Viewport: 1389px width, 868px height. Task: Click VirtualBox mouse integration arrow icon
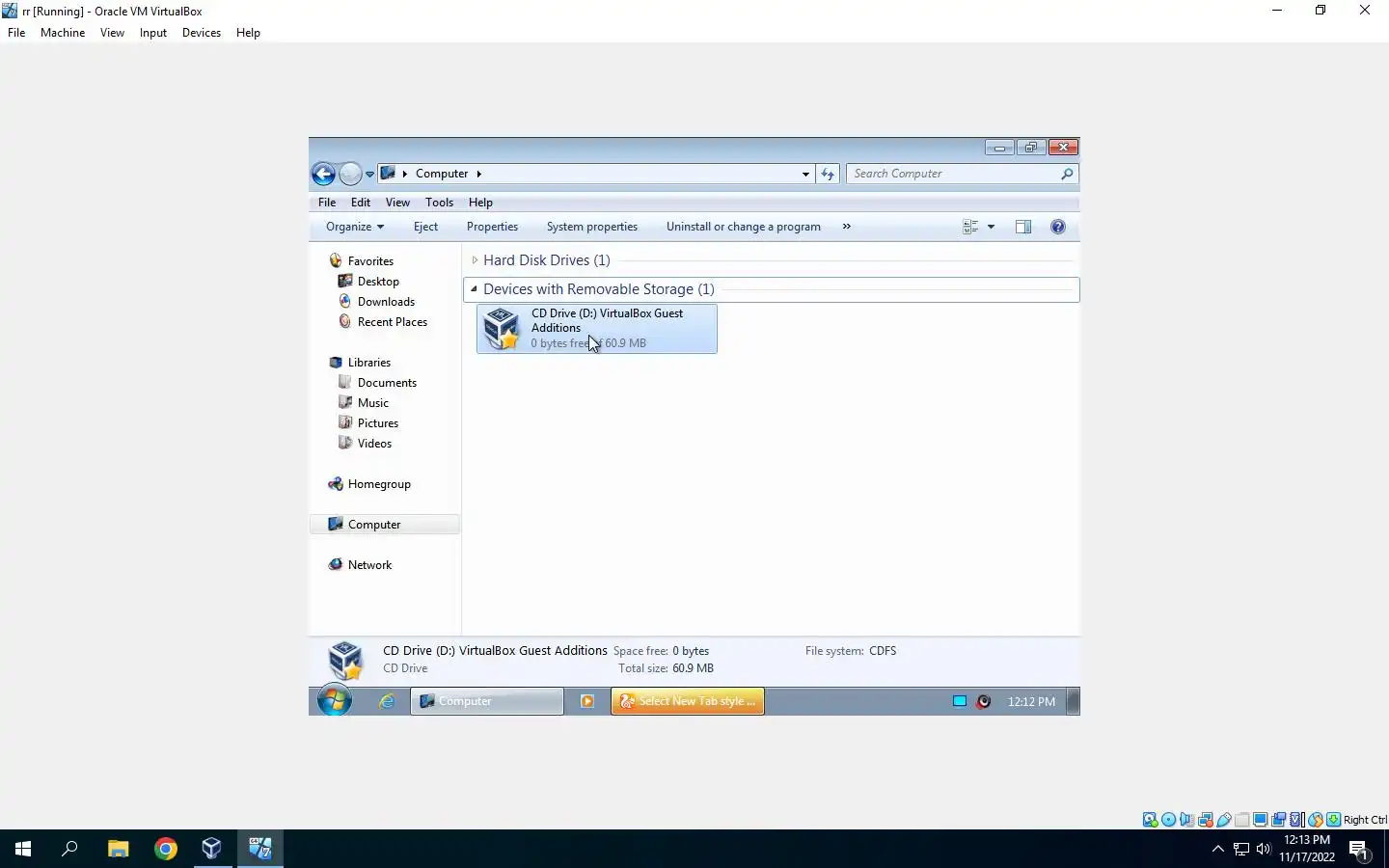(1316, 820)
